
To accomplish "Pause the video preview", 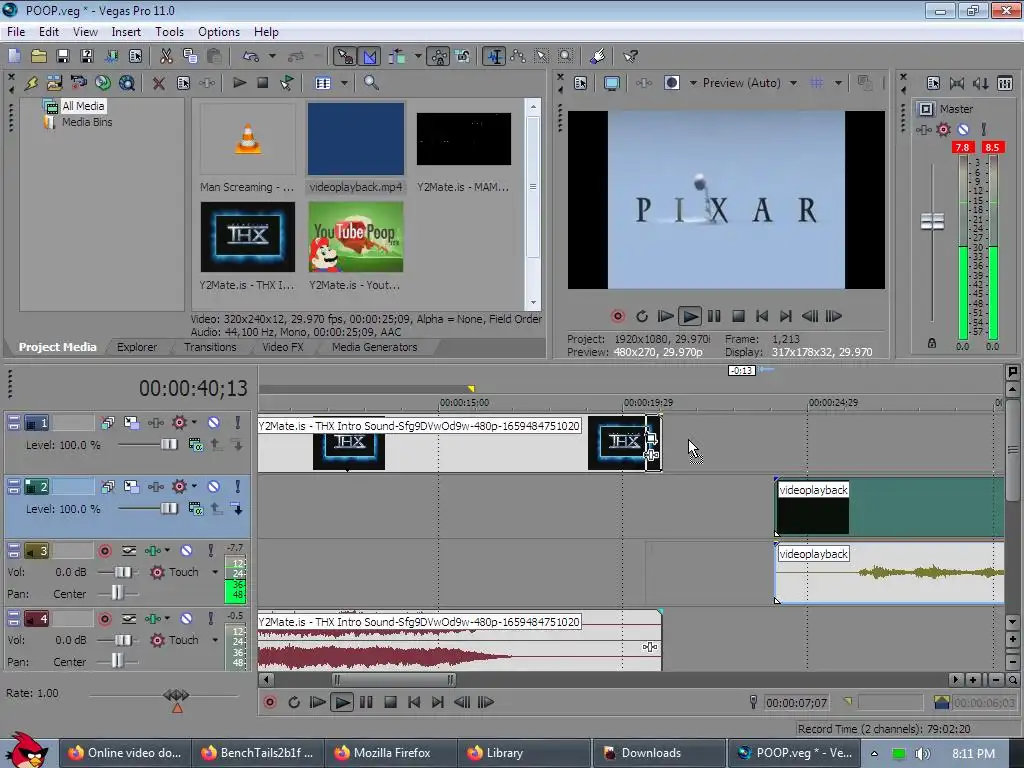I will click(714, 316).
